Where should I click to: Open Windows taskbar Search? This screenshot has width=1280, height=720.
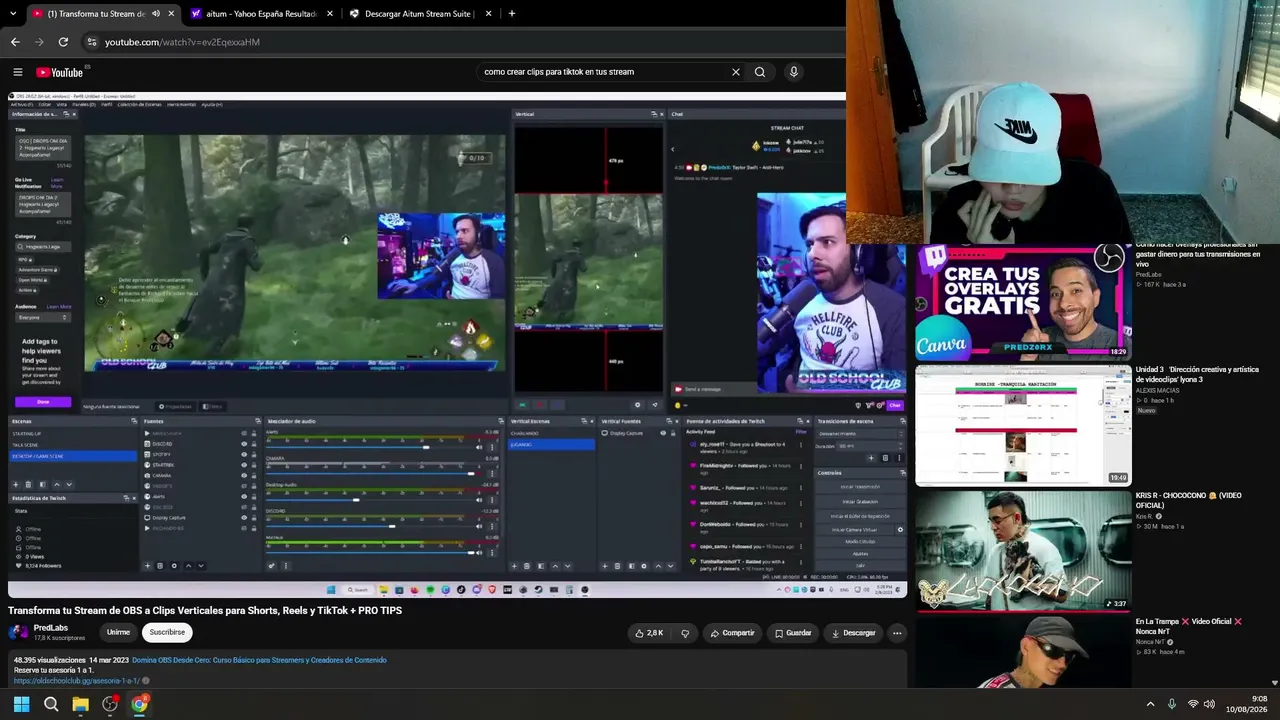(51, 704)
